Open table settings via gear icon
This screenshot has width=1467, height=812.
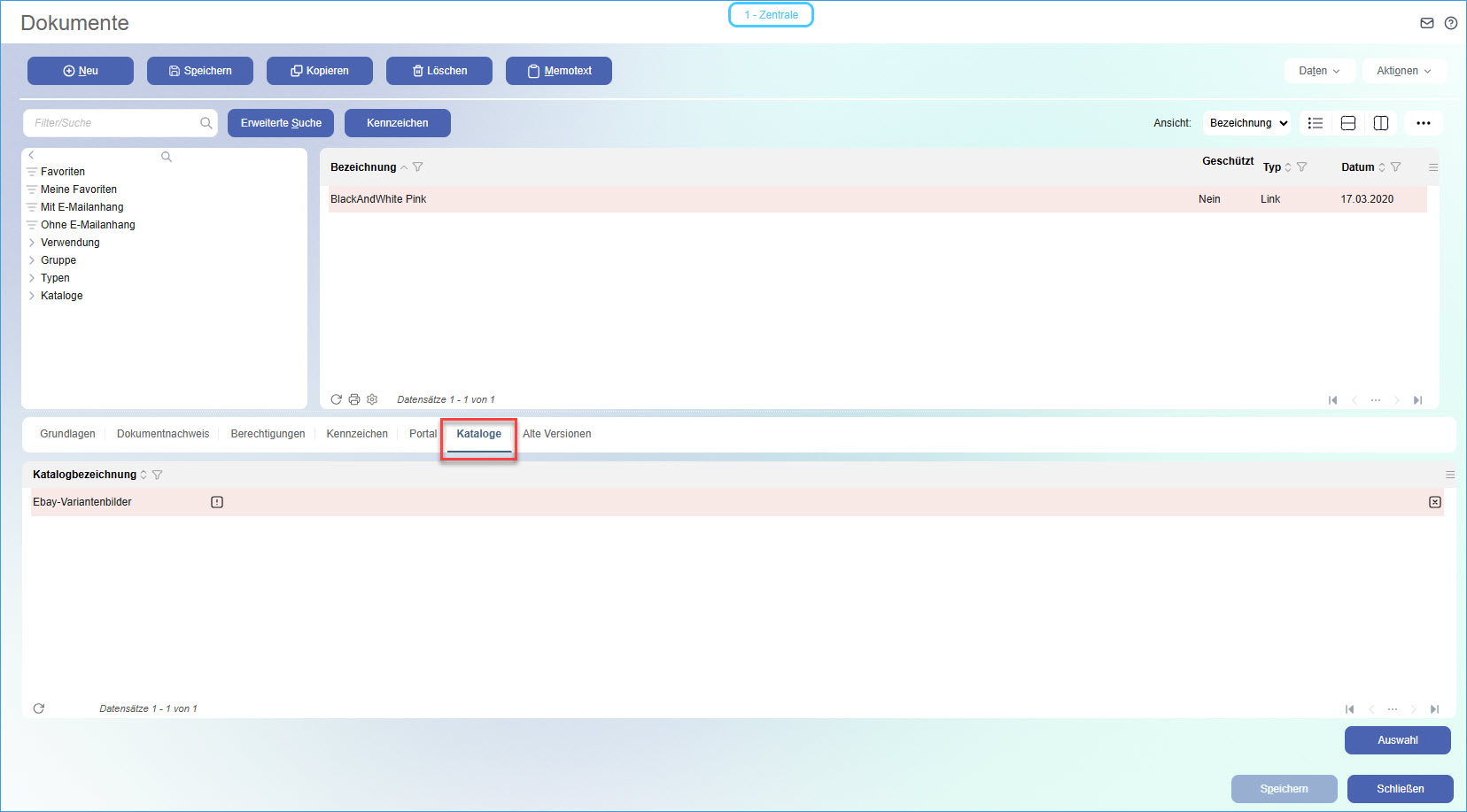click(372, 399)
